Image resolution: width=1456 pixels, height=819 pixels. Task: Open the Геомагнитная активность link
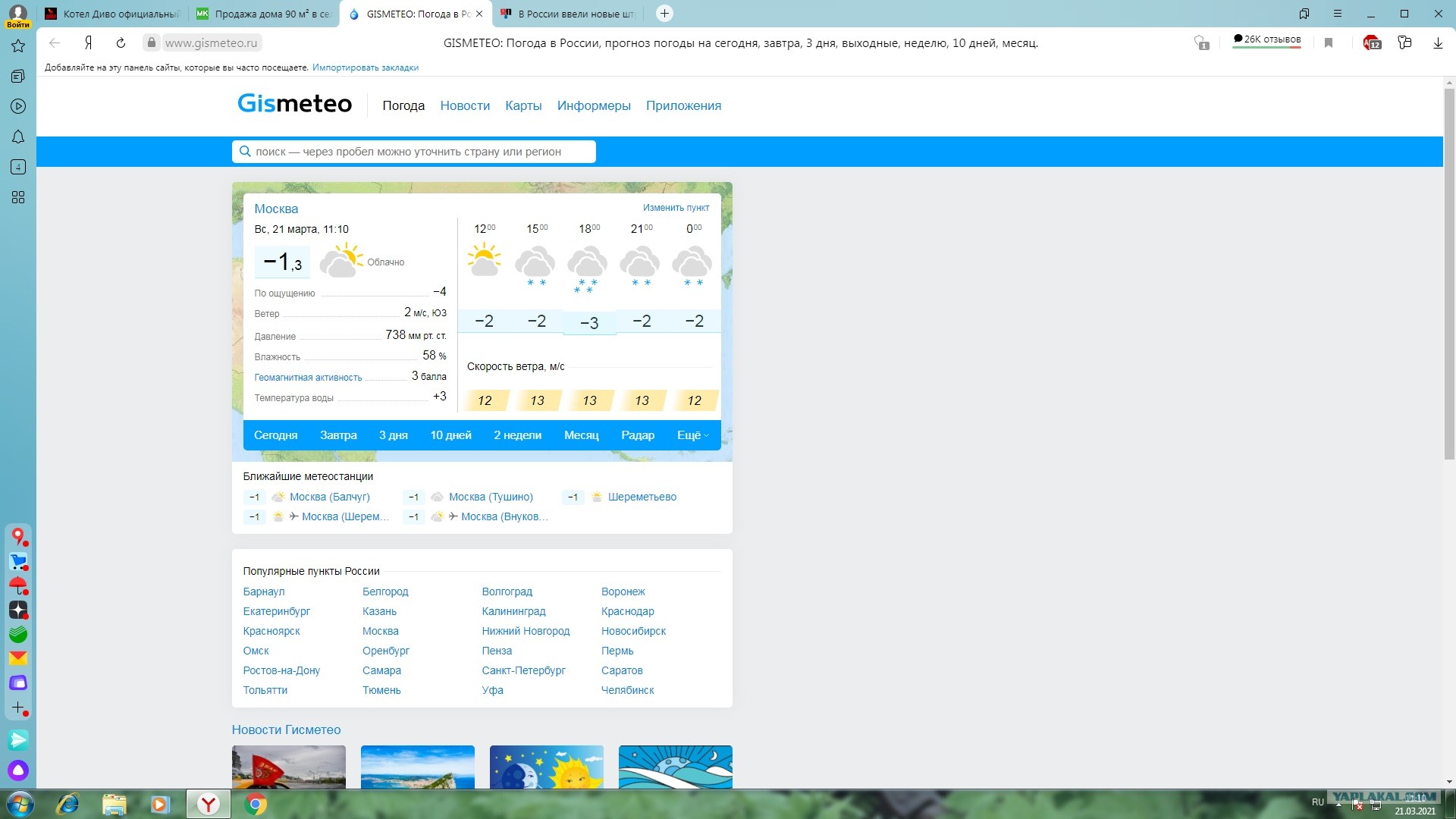(308, 378)
